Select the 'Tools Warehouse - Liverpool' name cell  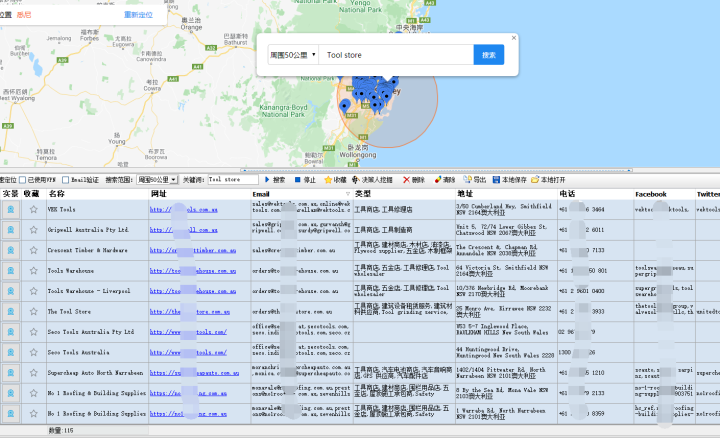pyautogui.click(x=97, y=291)
